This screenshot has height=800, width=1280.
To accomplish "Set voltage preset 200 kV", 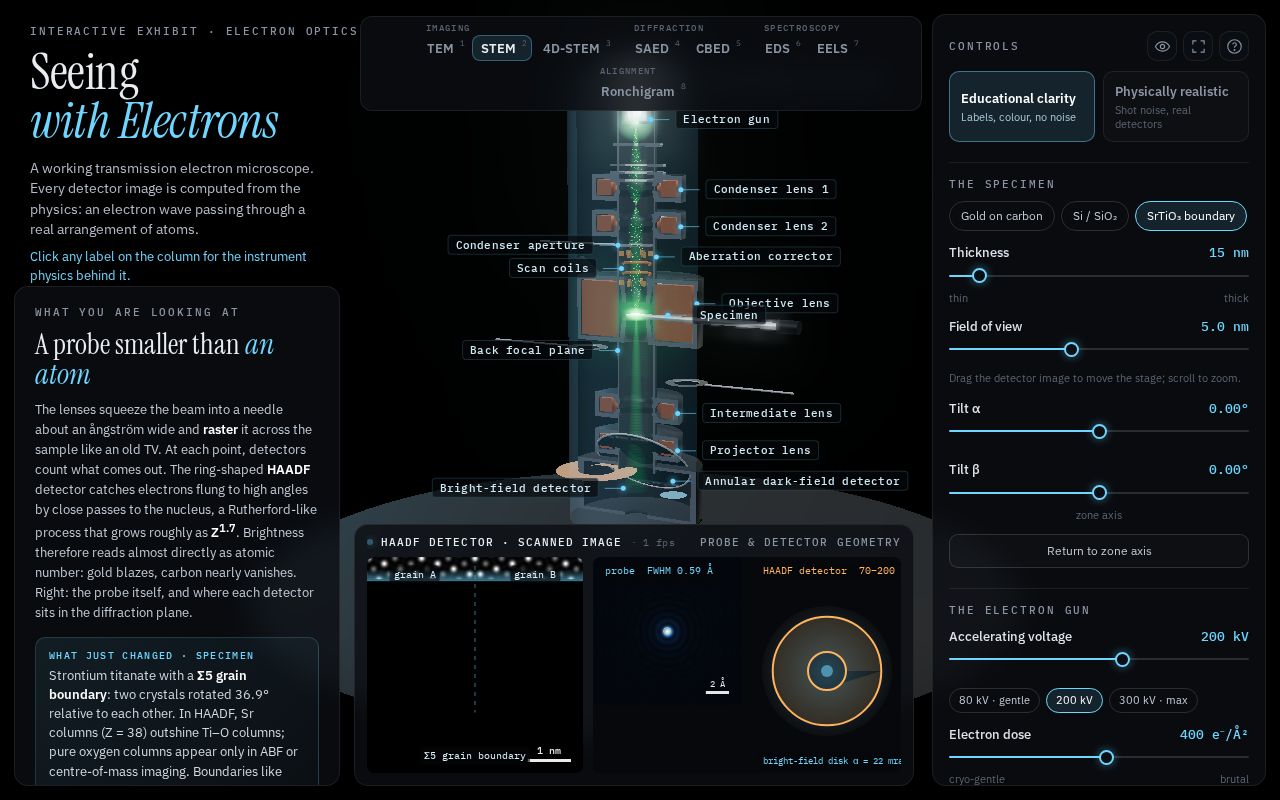I will tap(1074, 700).
